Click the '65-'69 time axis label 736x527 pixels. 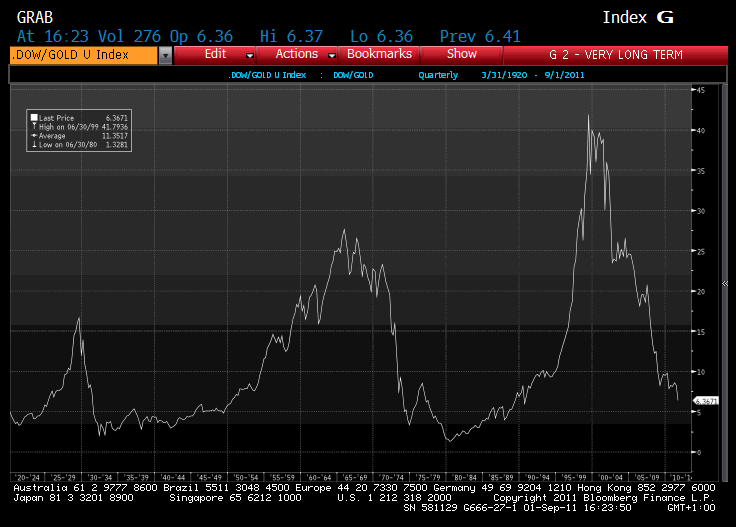(x=355, y=477)
